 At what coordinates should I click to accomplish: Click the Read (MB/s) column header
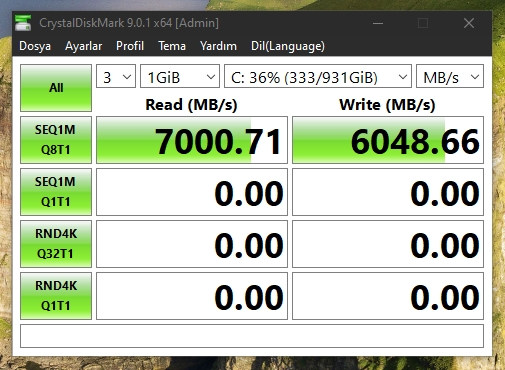[x=191, y=105]
